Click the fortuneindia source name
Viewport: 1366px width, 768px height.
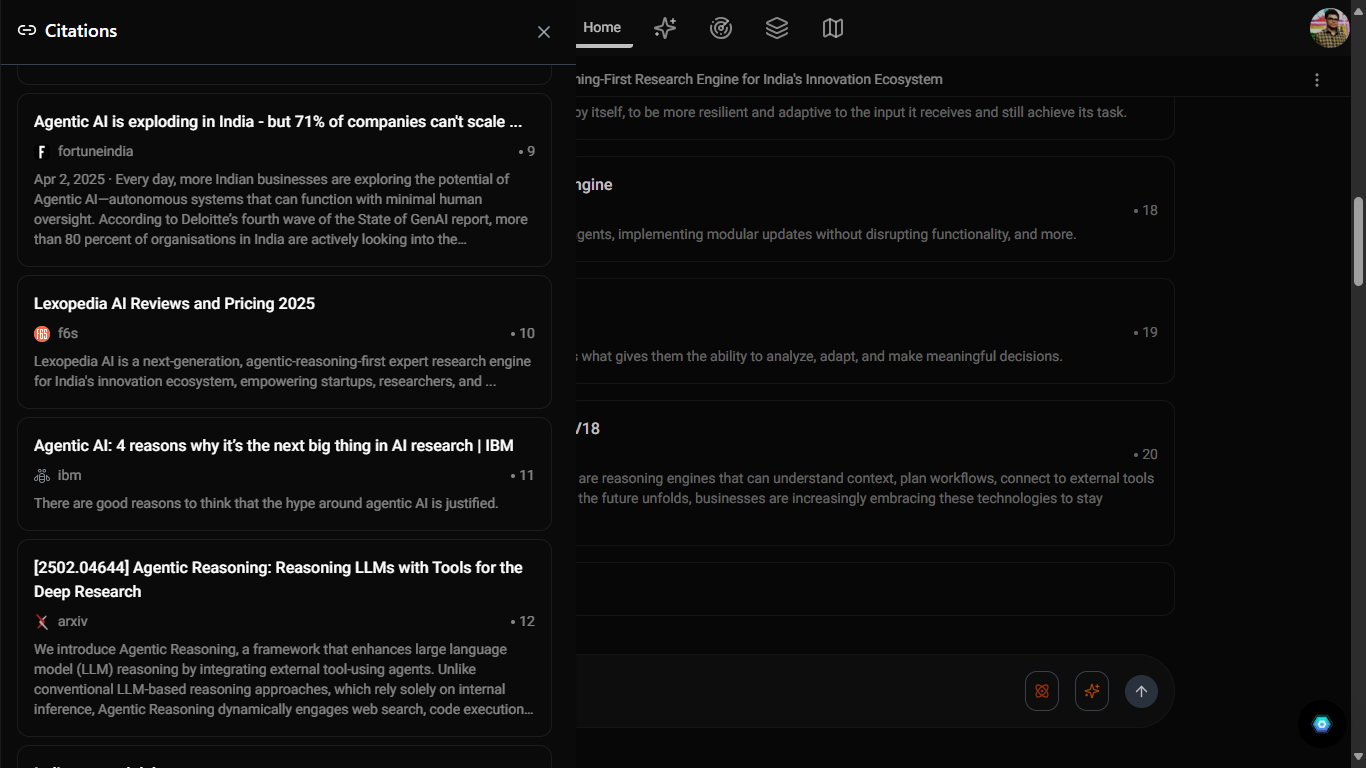95,152
